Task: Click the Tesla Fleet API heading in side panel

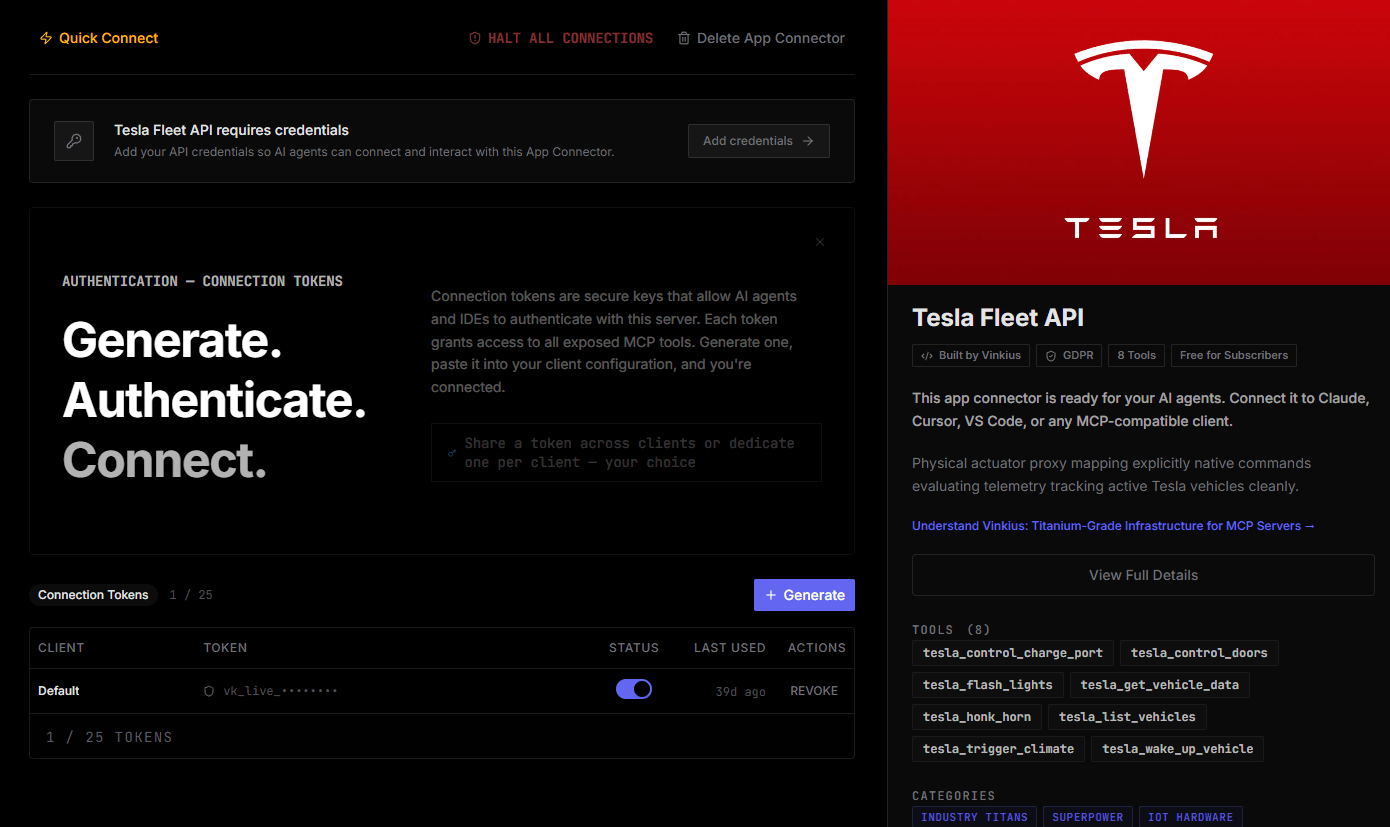Action: point(998,318)
